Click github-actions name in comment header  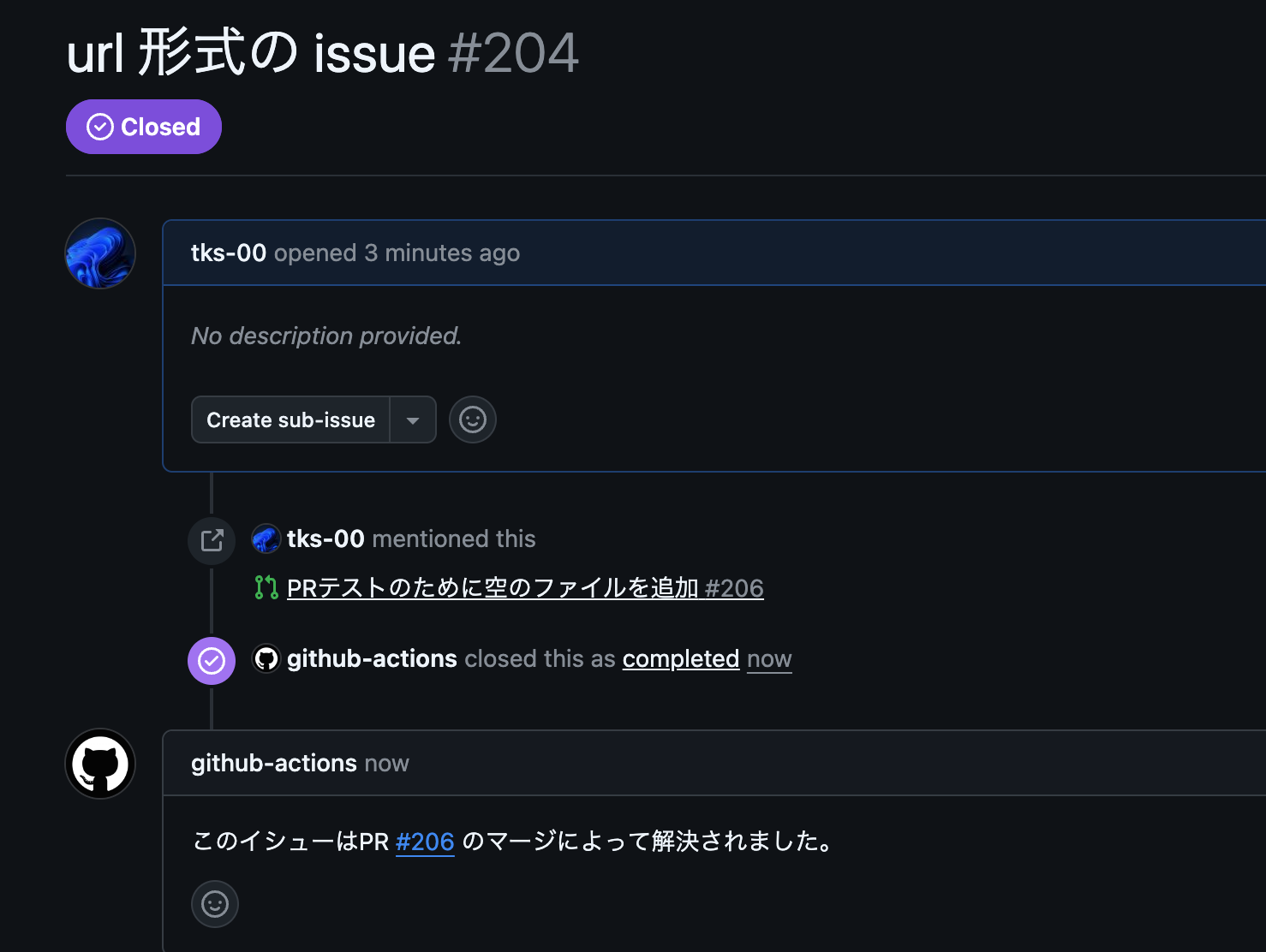(x=274, y=763)
